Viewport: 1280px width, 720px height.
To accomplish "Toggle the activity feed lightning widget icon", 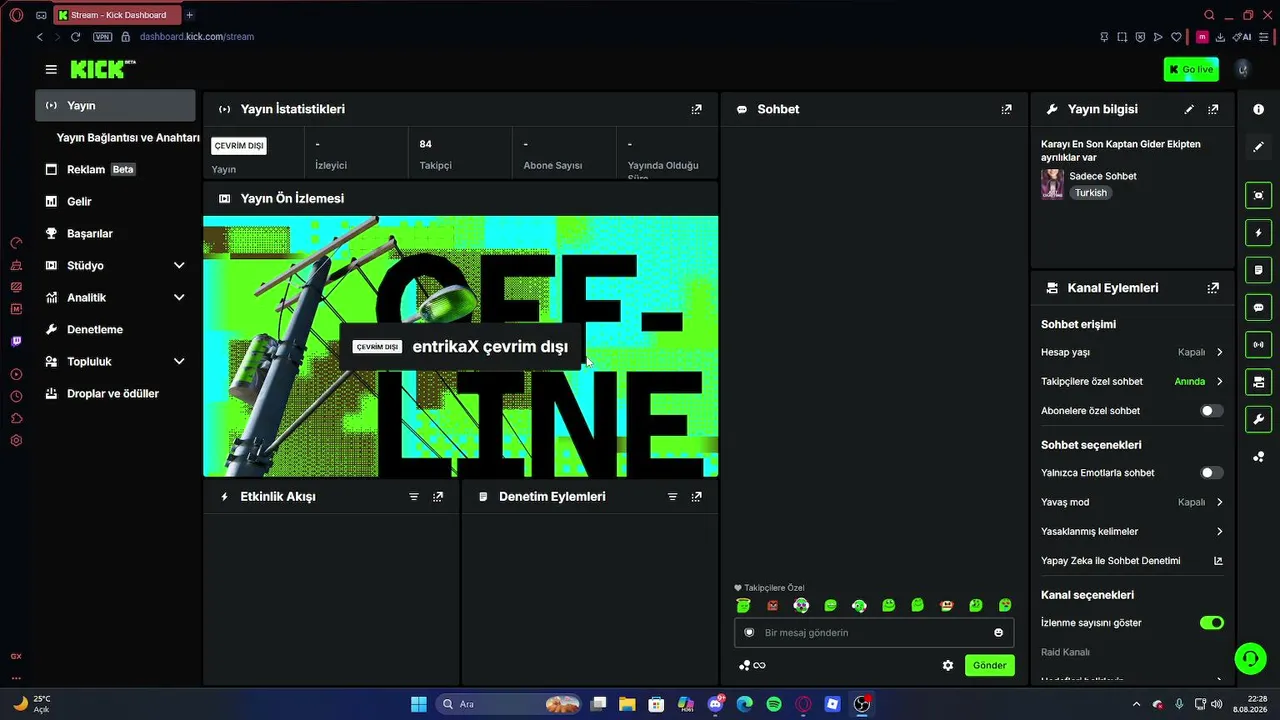I will tap(1258, 233).
